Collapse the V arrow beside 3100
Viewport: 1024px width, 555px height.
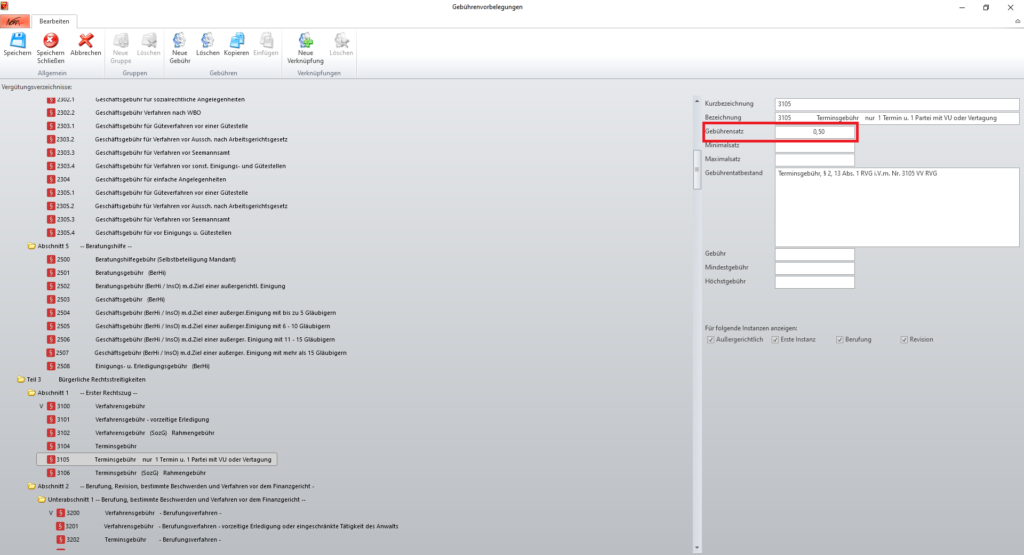coord(41,407)
